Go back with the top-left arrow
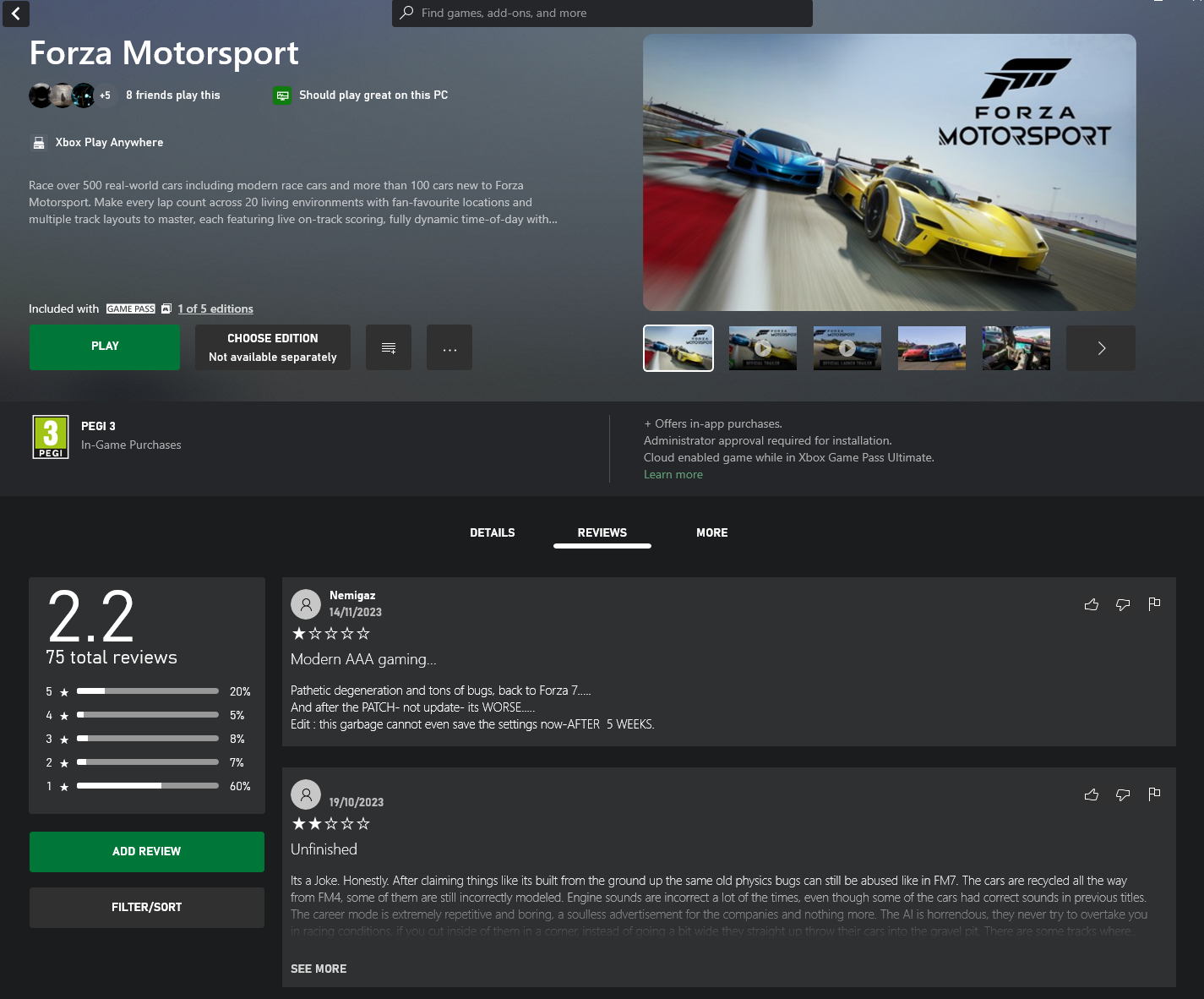The image size is (1204, 999). coord(16,14)
